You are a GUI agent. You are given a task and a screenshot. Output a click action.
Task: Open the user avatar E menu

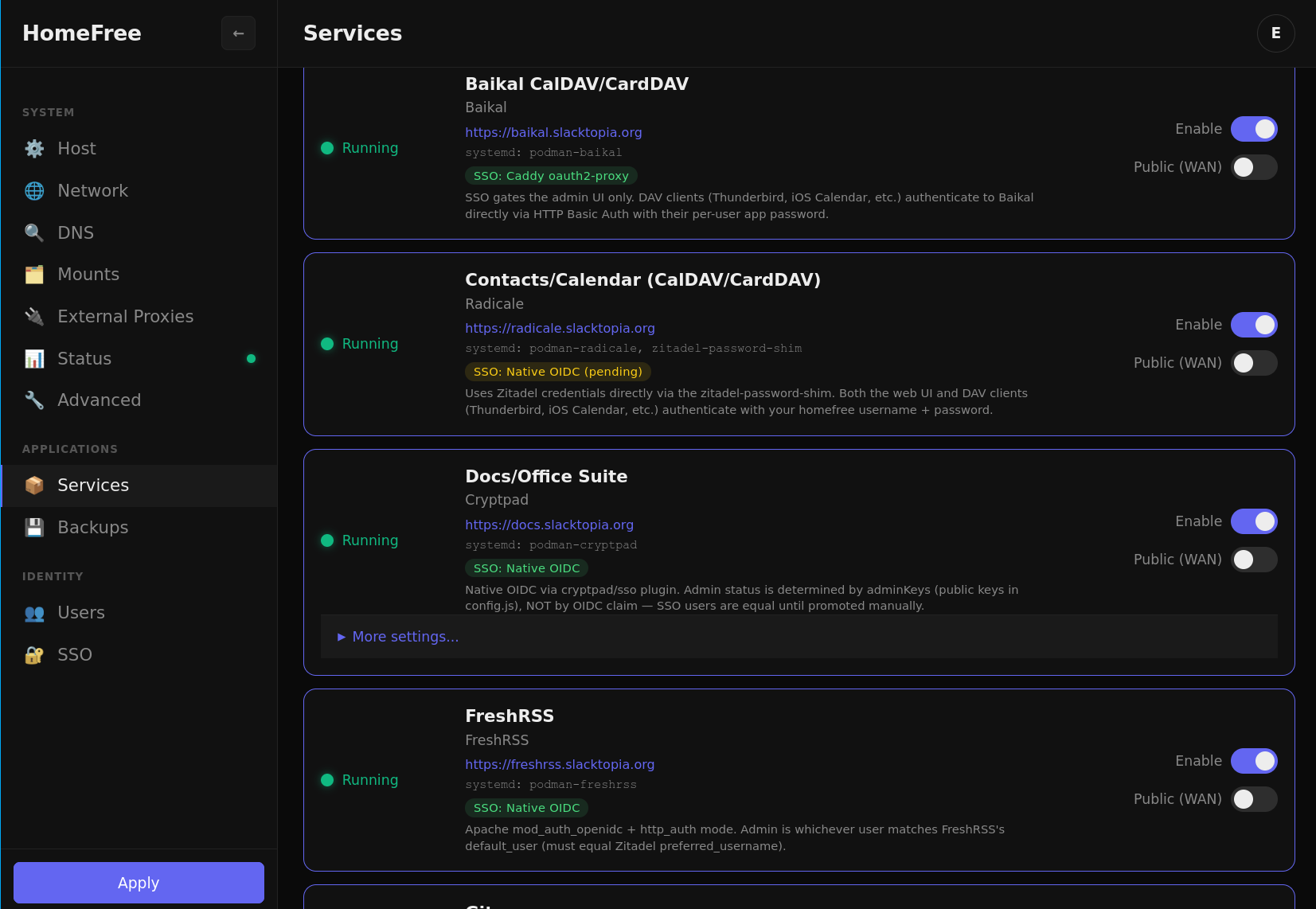tap(1275, 33)
